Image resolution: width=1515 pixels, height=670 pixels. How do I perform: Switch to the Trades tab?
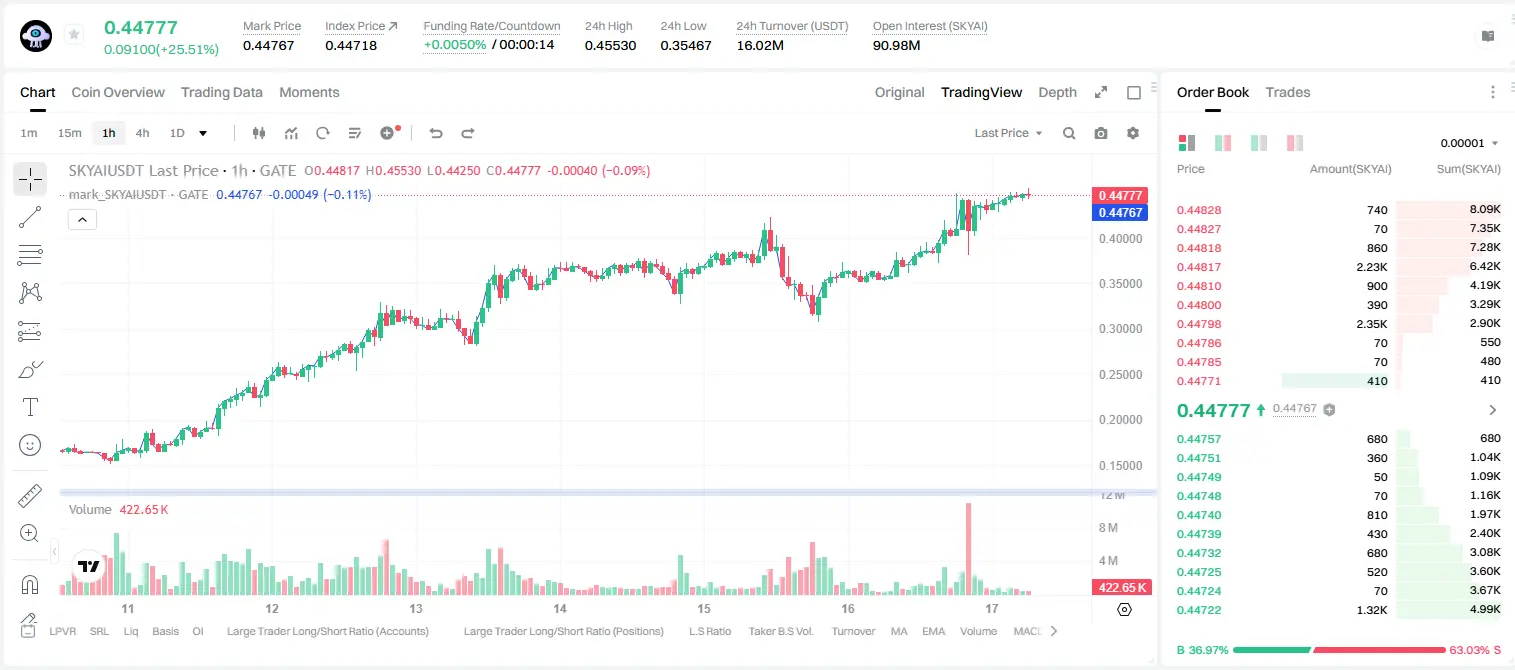coord(1288,92)
